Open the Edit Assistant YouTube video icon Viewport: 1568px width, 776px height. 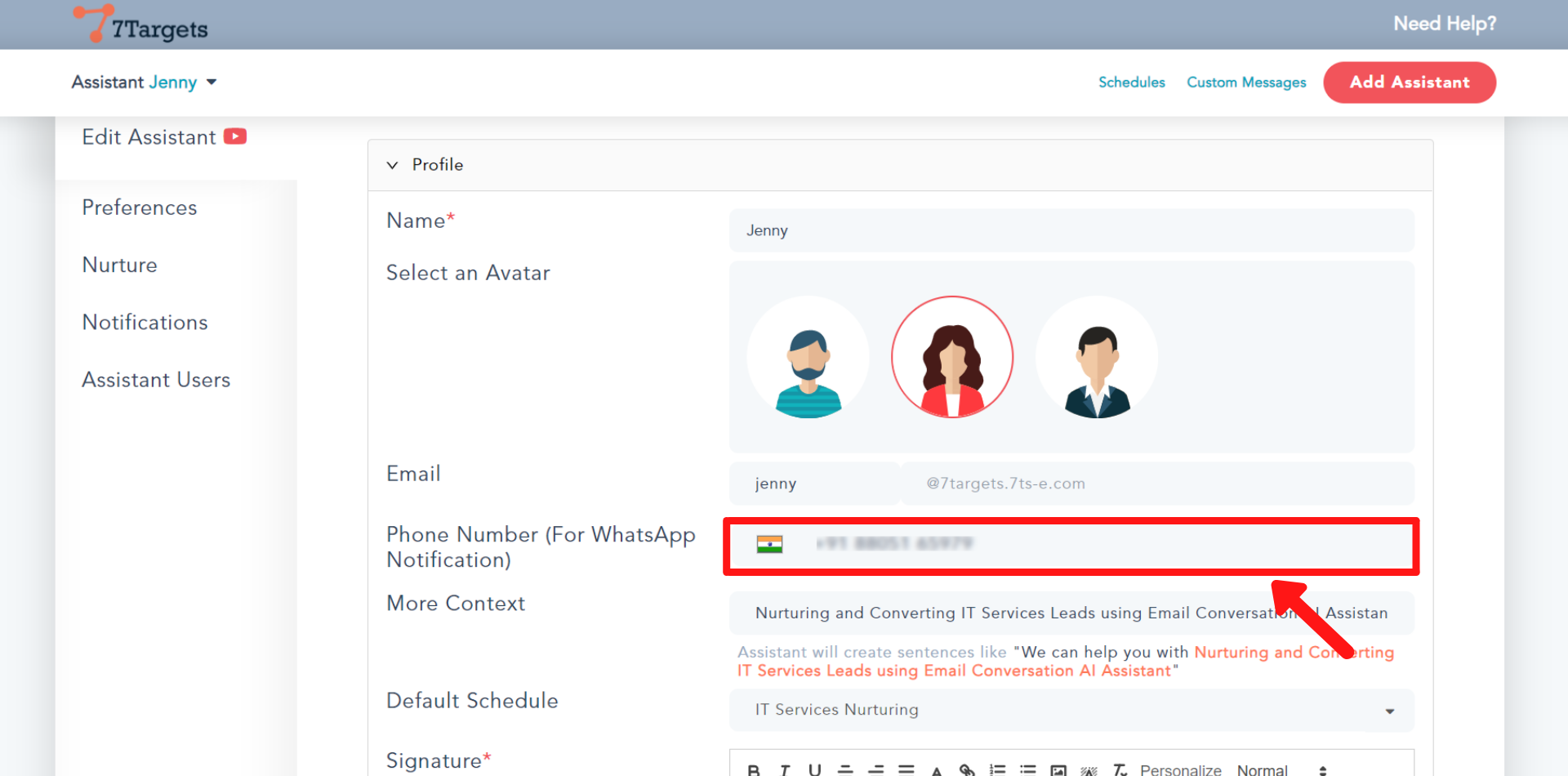click(235, 136)
